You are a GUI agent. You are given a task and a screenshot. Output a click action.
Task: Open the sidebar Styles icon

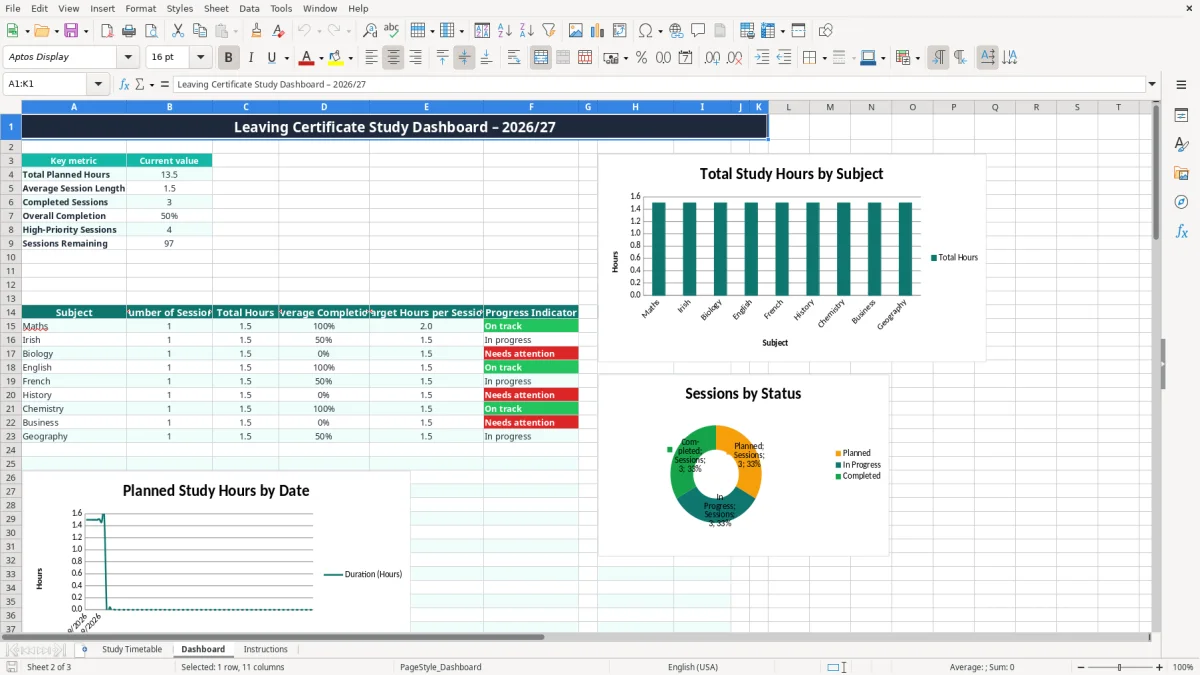click(1181, 145)
